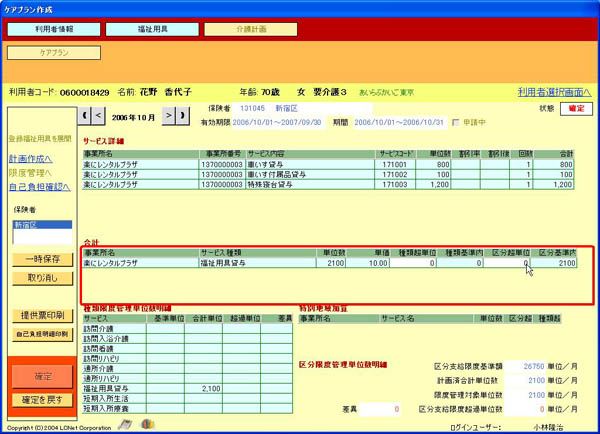Click the 訪問看護 row
This screenshot has width=600, height=434.
[x=188, y=349]
